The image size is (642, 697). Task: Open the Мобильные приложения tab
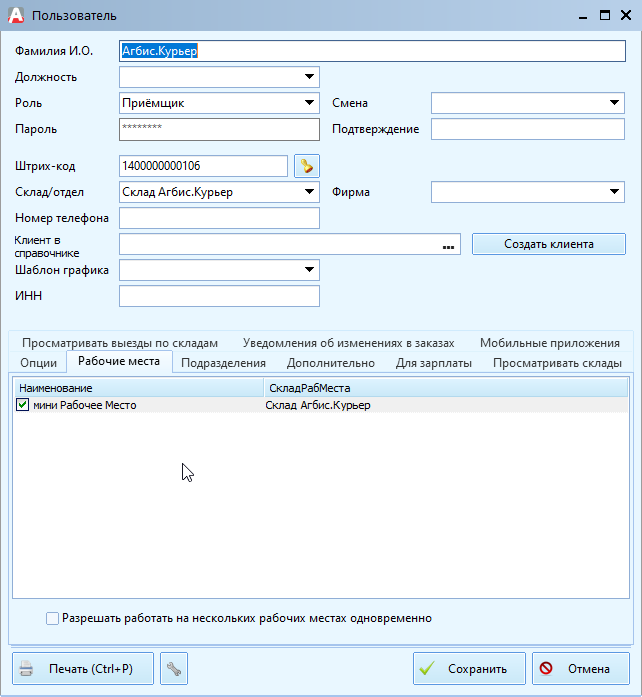pos(549,342)
